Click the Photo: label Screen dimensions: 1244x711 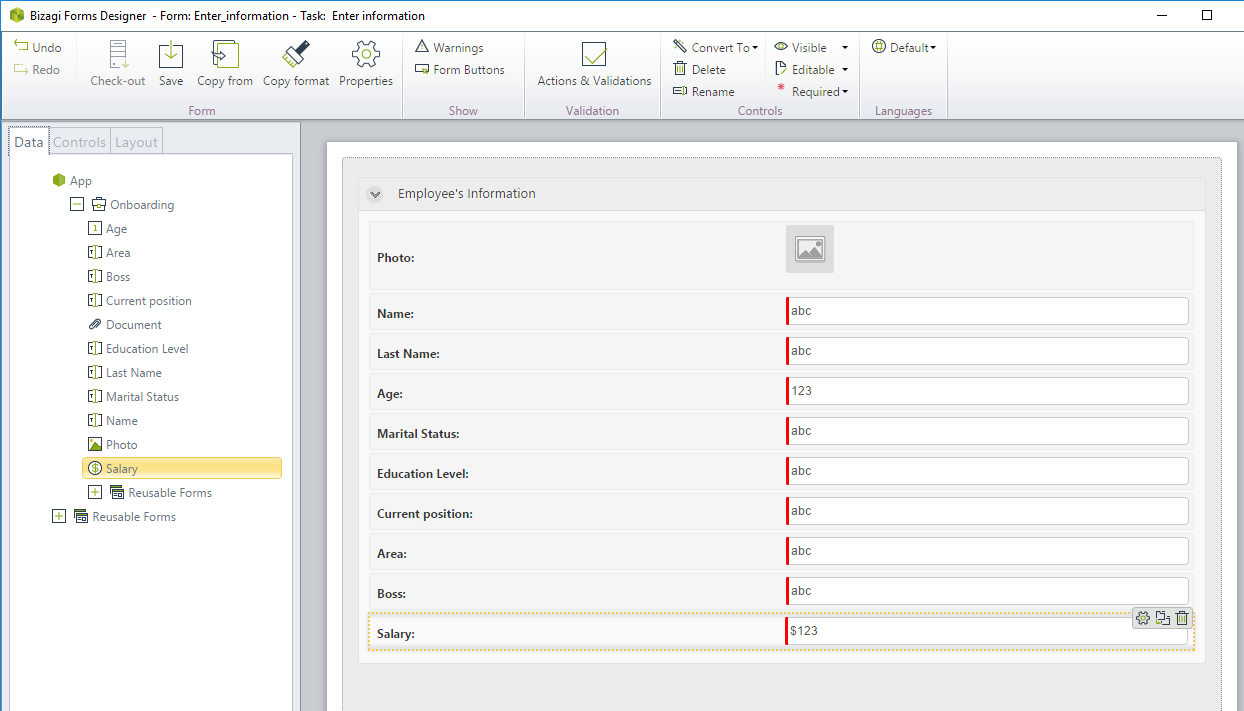[396, 258]
